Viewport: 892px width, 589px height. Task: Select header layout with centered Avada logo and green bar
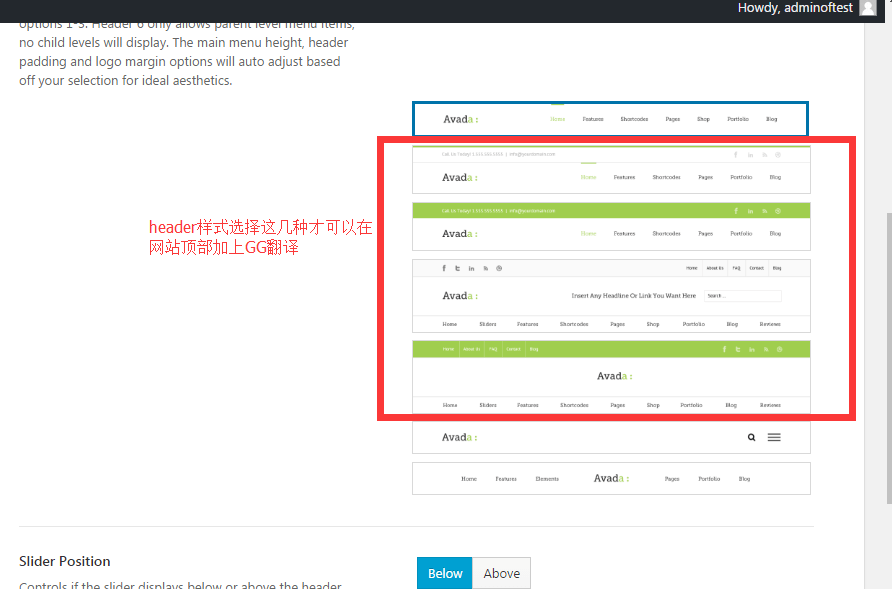pos(611,377)
